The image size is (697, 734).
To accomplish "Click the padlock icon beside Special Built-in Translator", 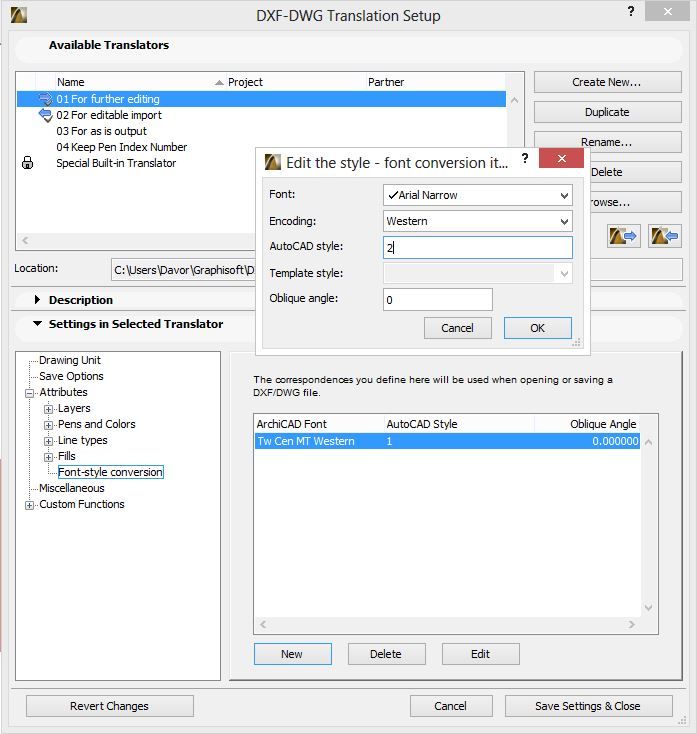I will (28, 163).
